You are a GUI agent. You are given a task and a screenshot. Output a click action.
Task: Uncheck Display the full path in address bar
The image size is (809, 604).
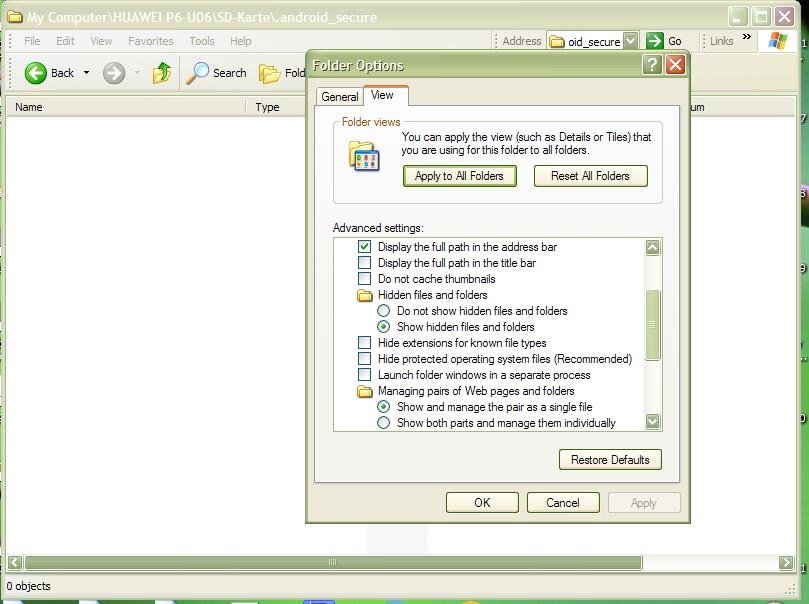[364, 247]
